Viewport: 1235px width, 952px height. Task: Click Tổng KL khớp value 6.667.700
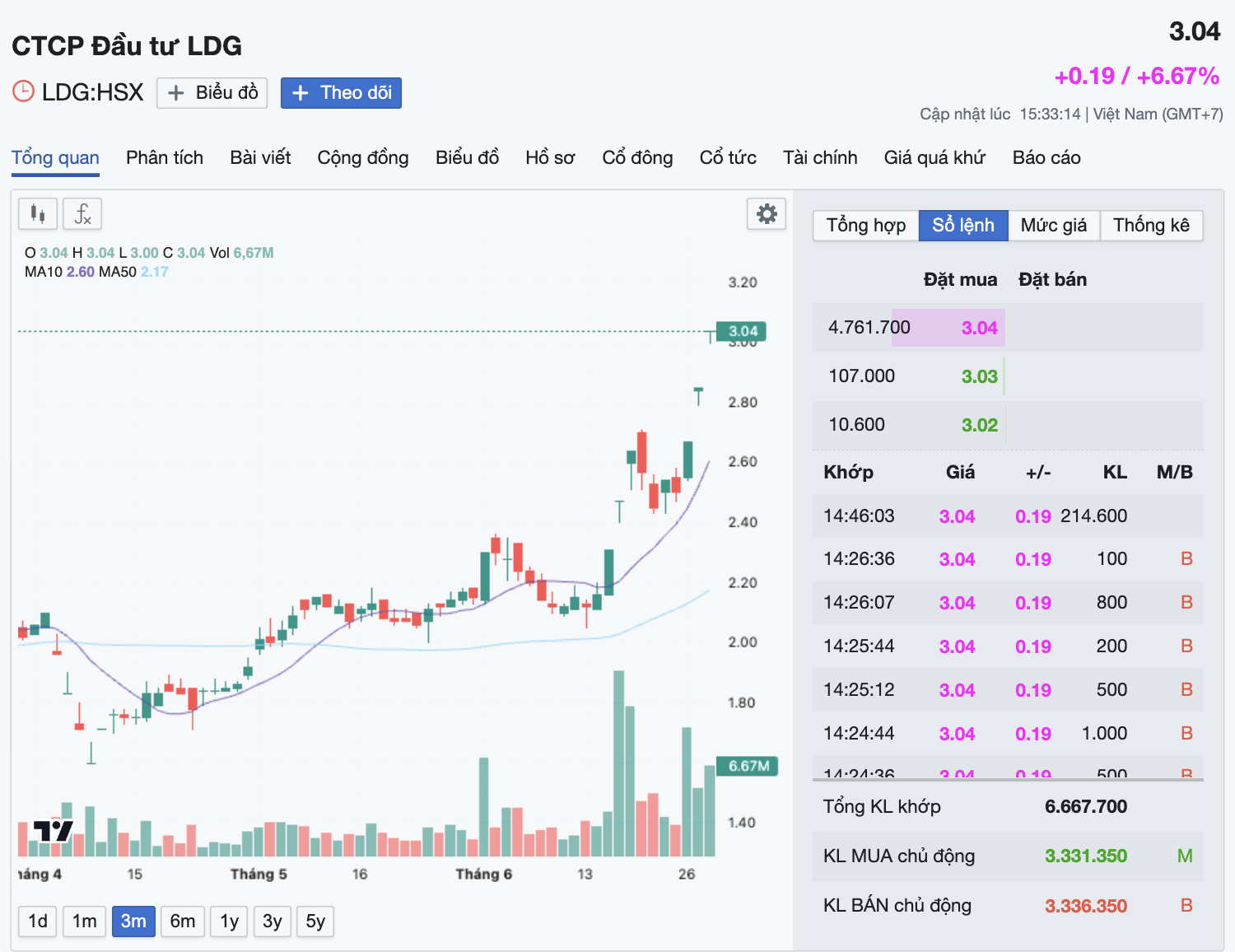pyautogui.click(x=1086, y=807)
